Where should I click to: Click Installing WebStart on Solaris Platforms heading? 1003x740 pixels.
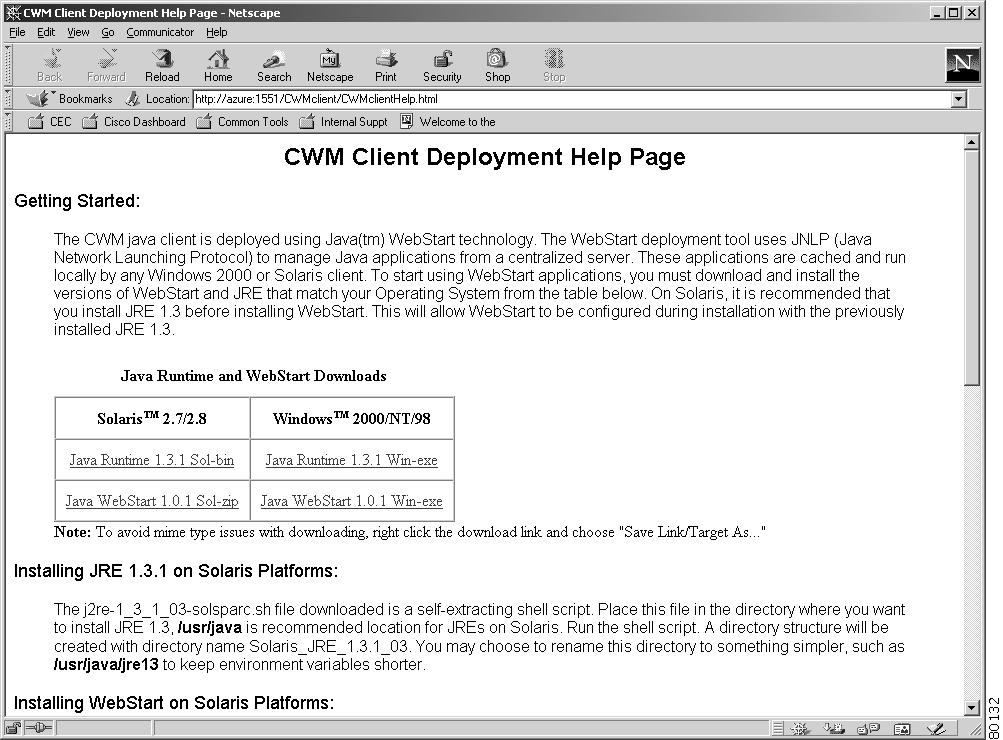click(x=174, y=703)
